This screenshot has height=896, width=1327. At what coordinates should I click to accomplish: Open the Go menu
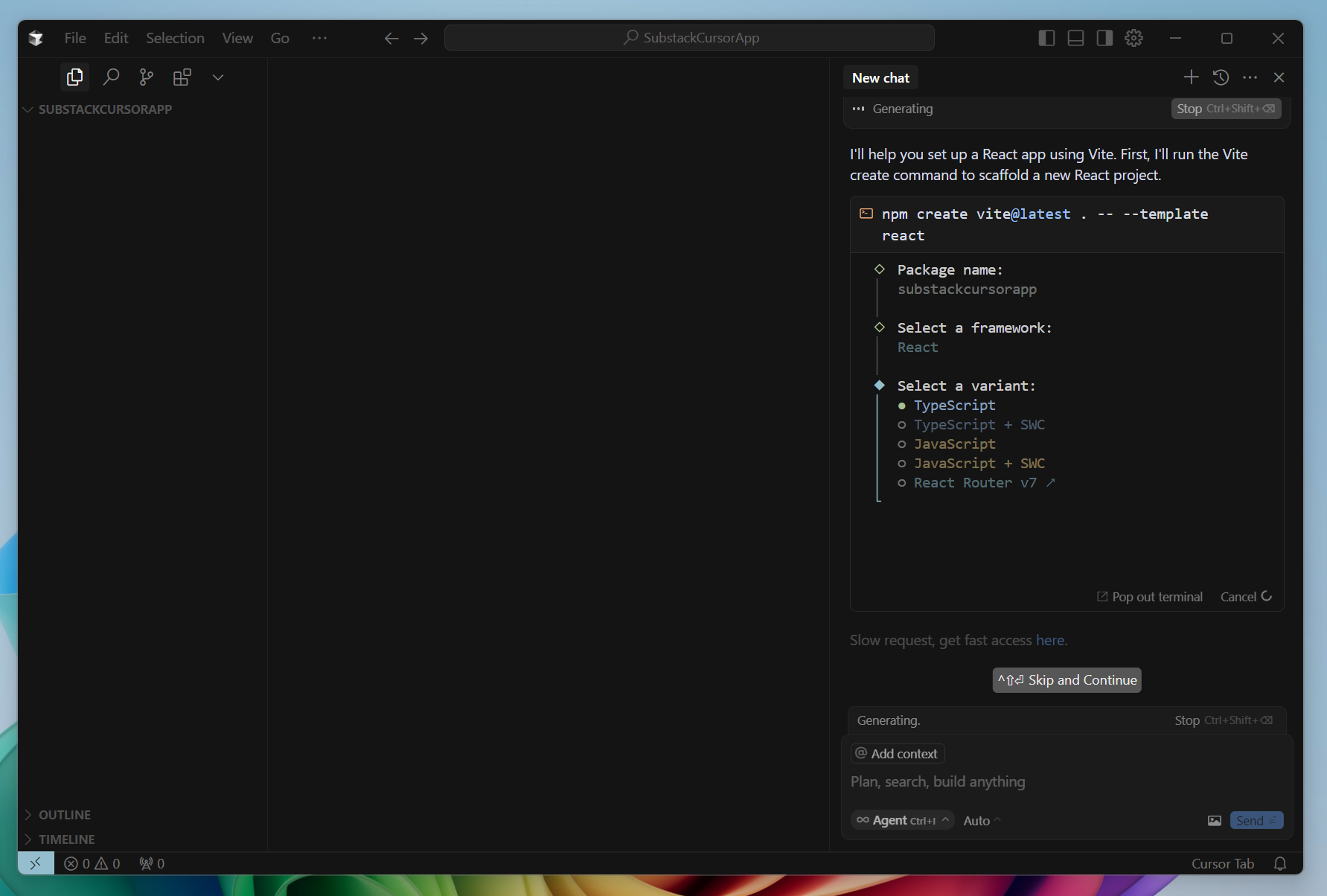click(280, 38)
